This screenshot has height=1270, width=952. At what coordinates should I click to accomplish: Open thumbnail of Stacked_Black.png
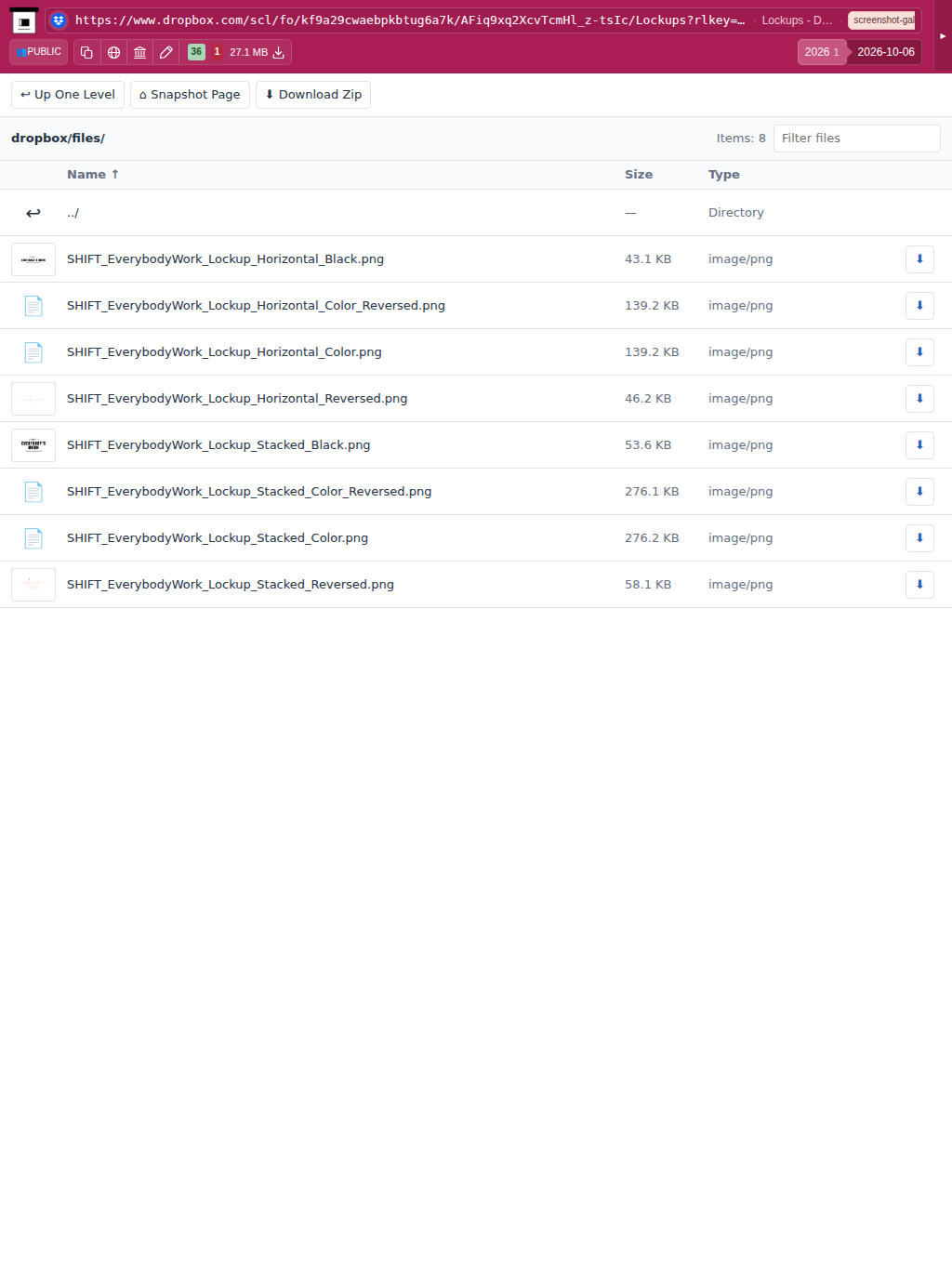(33, 445)
